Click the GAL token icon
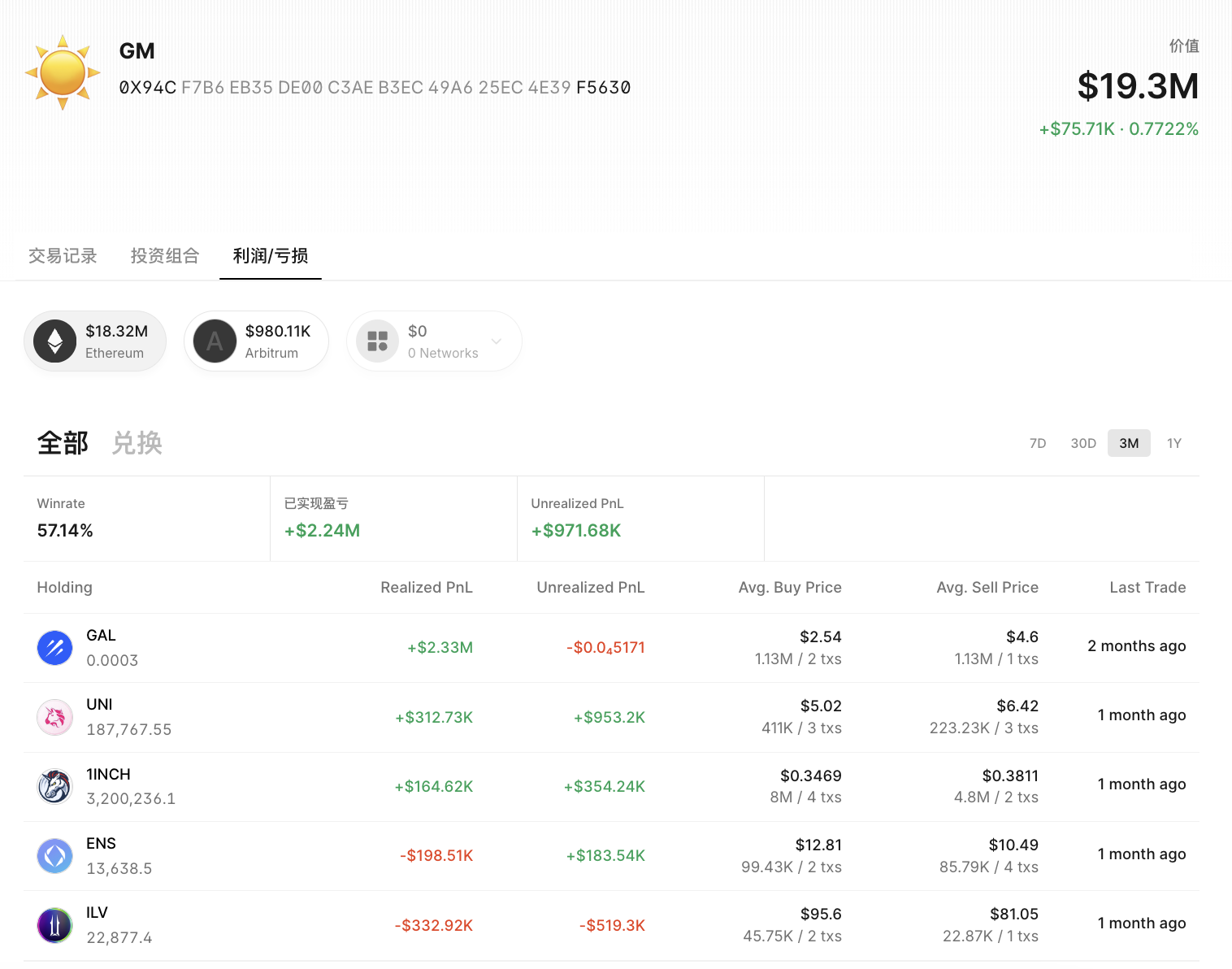 55,648
